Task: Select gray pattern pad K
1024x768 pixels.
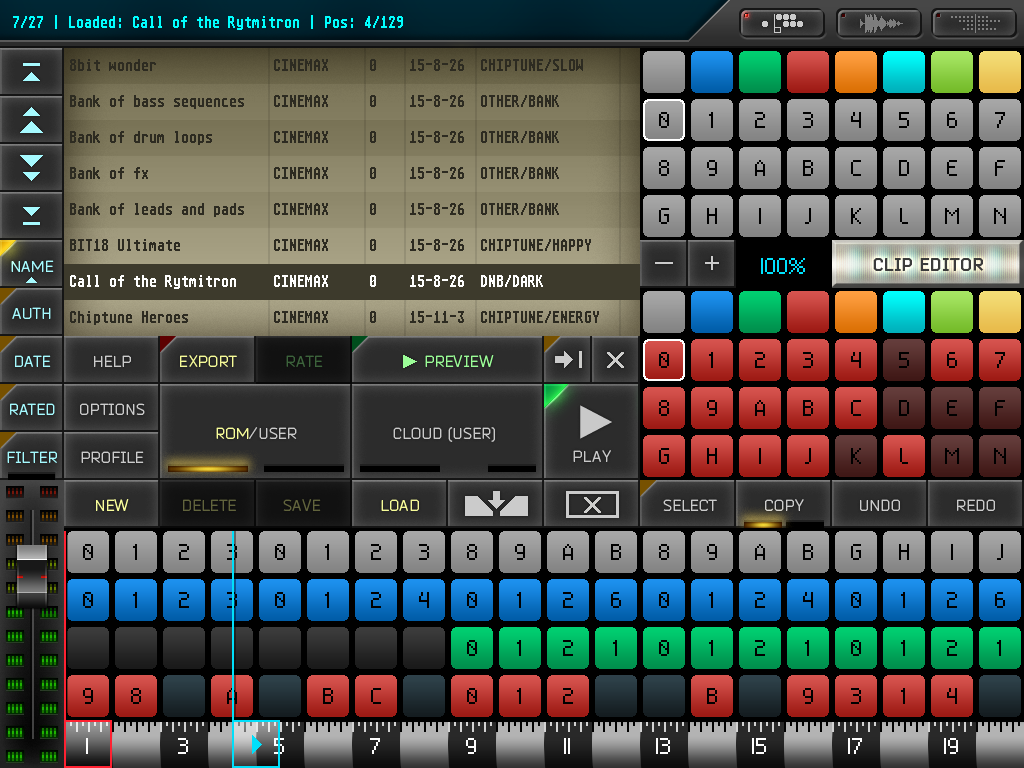Action: click(x=856, y=216)
